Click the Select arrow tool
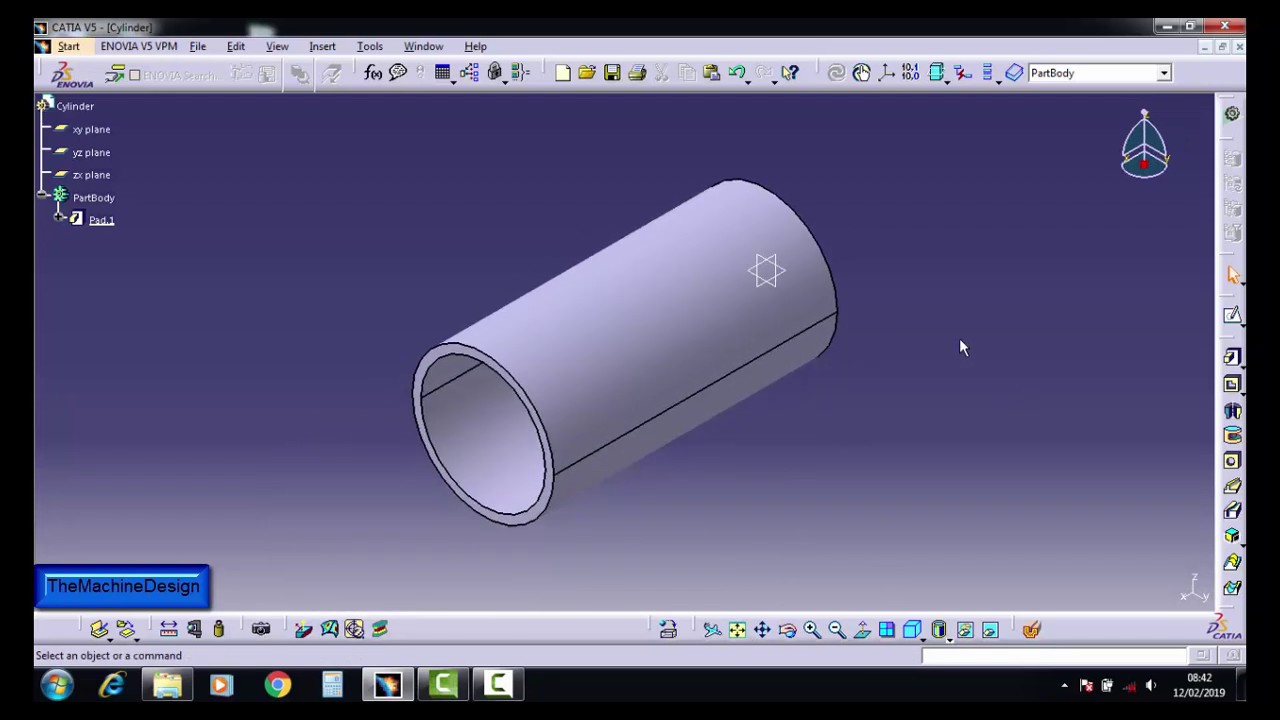 point(1232,275)
